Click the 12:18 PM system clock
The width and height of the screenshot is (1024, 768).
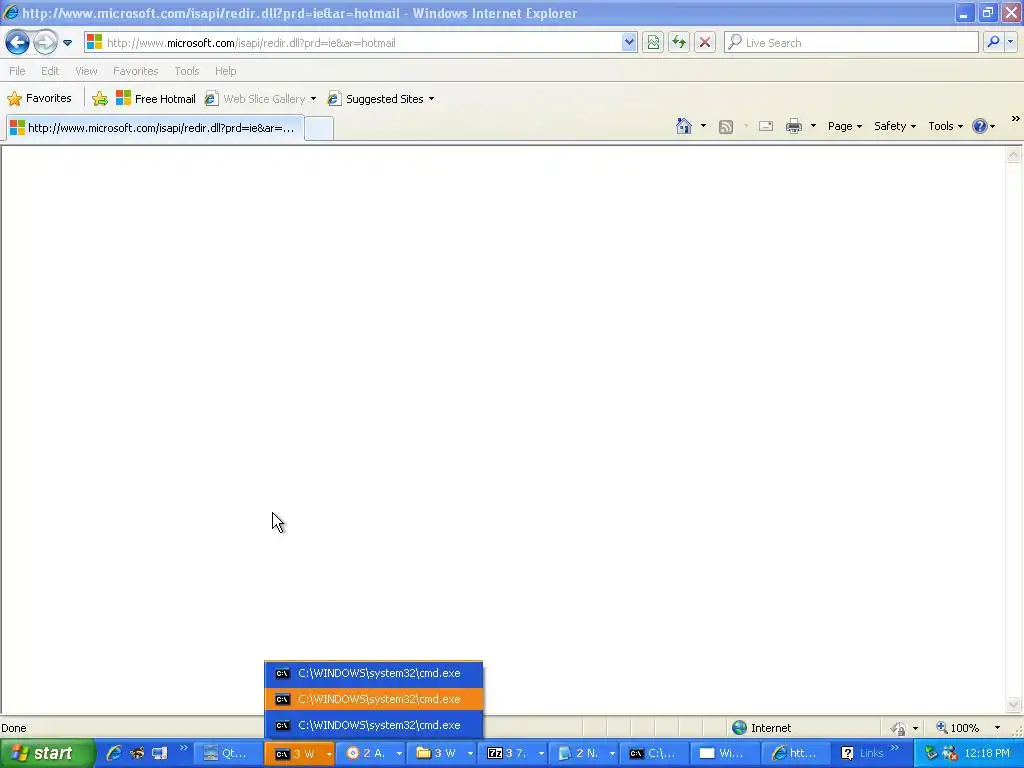(987, 753)
